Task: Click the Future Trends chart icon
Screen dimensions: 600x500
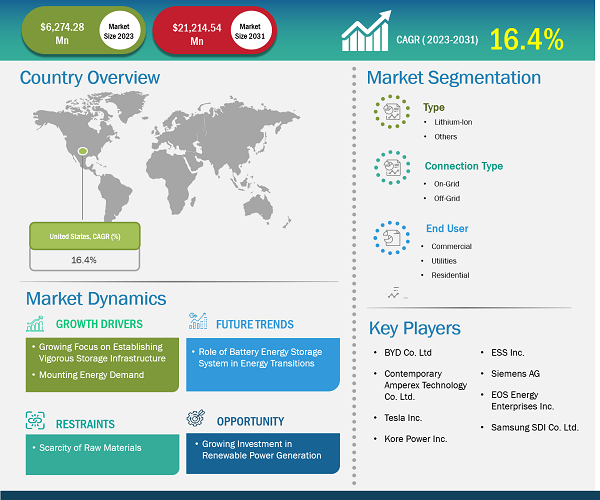Action: tap(198, 321)
